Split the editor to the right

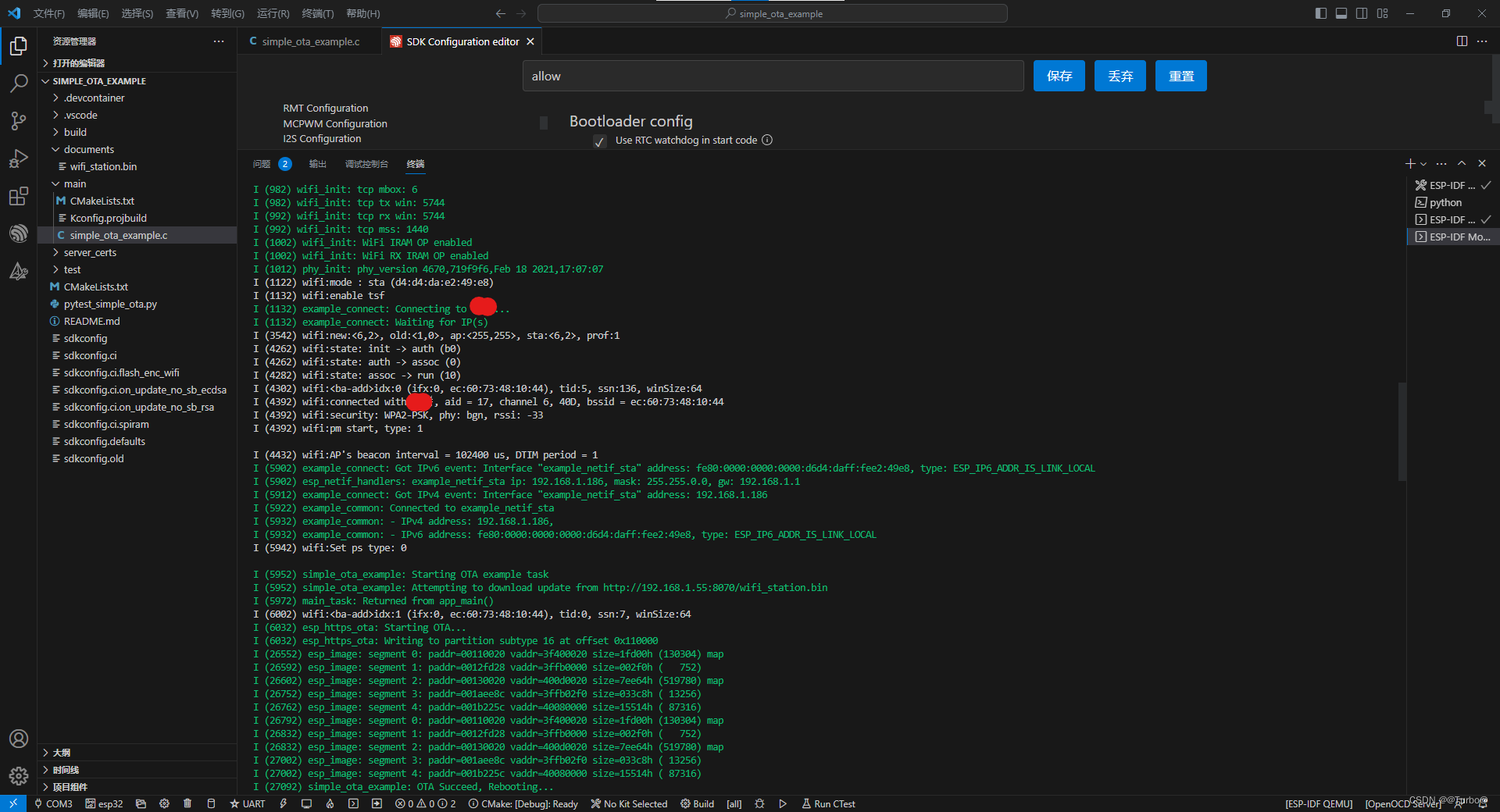(x=1462, y=41)
